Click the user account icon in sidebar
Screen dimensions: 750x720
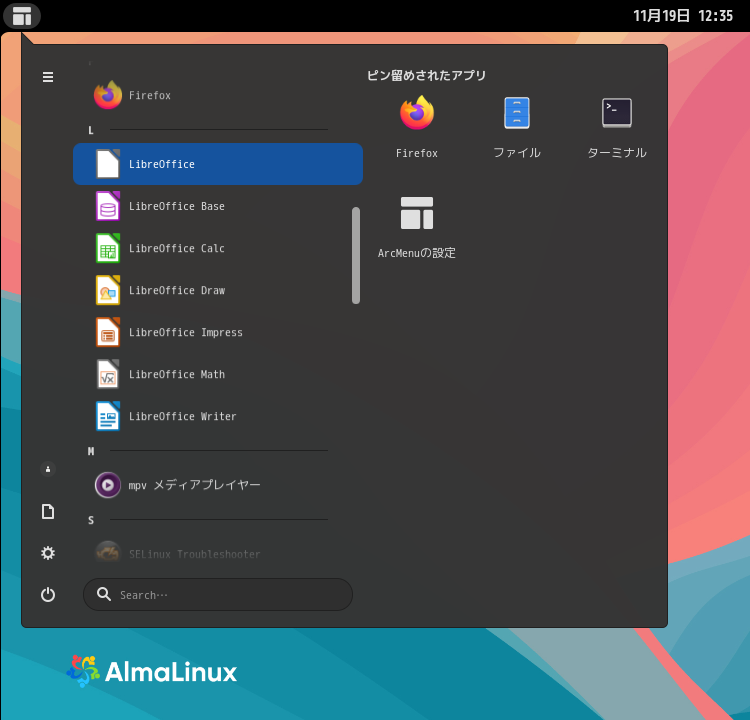[x=48, y=469]
